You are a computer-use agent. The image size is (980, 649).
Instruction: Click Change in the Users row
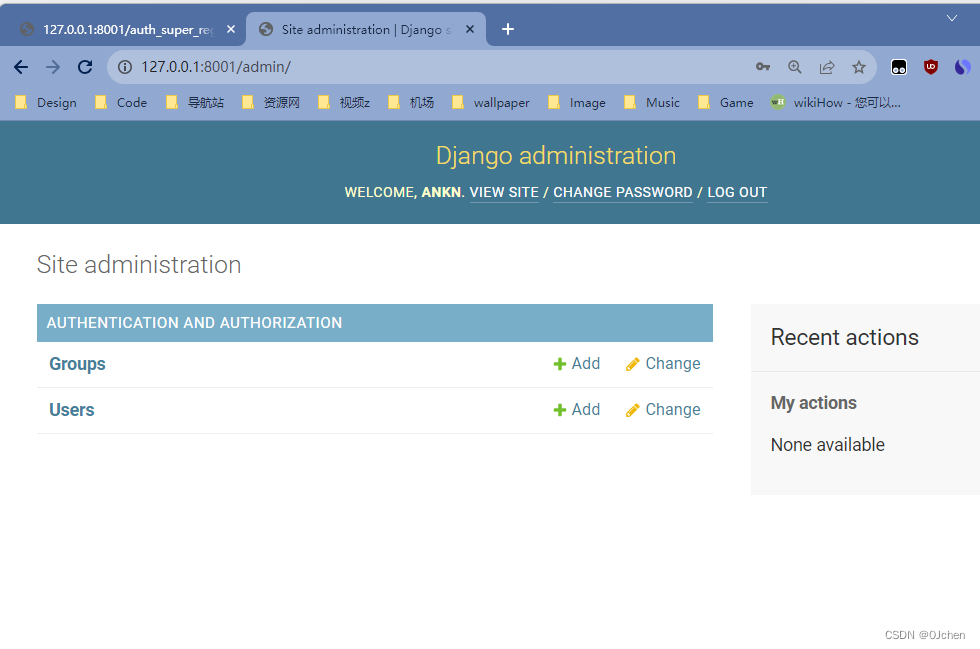pyautogui.click(x=663, y=410)
